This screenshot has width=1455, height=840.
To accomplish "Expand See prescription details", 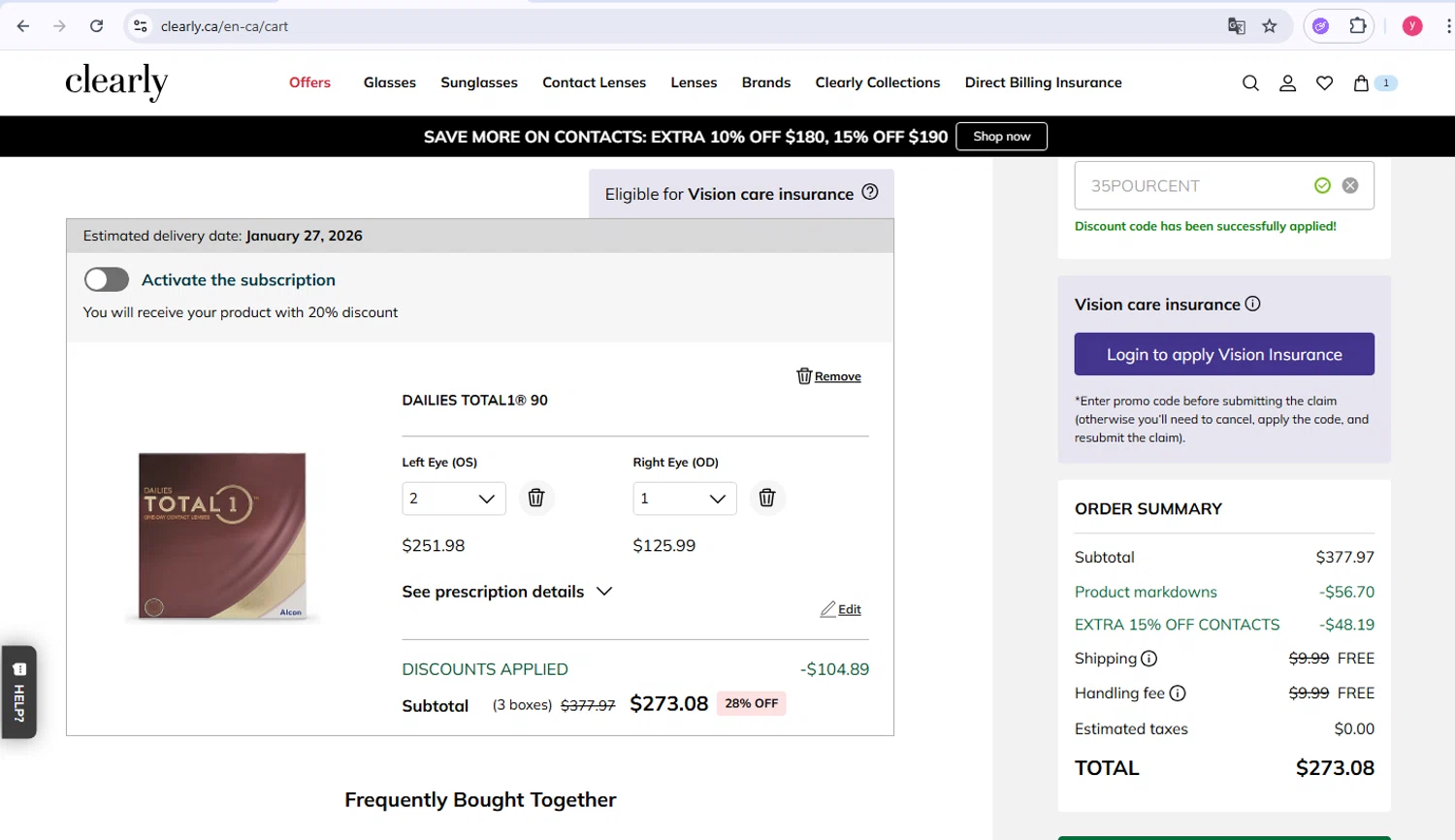I will [507, 592].
